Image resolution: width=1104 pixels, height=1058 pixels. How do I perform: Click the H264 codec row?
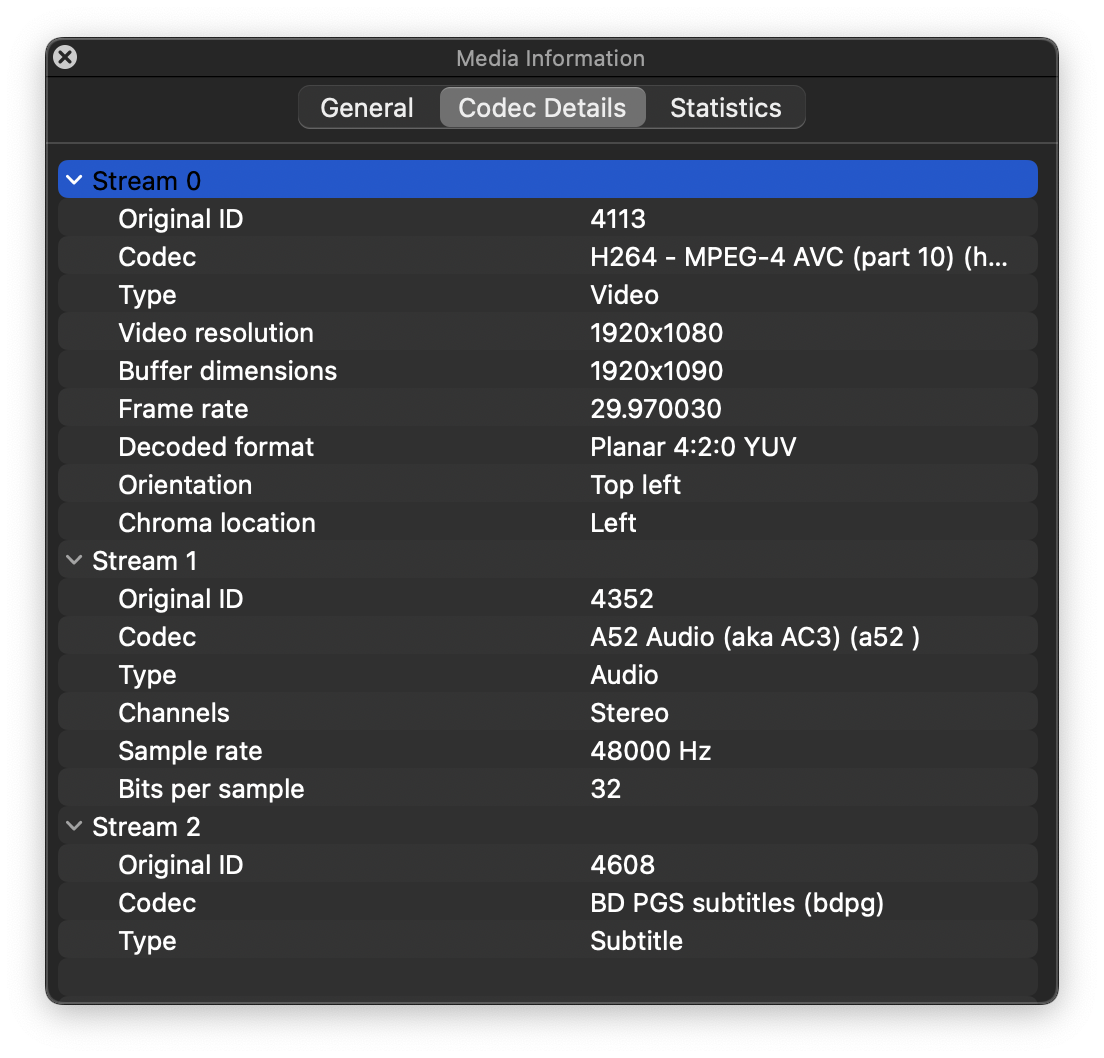547,257
